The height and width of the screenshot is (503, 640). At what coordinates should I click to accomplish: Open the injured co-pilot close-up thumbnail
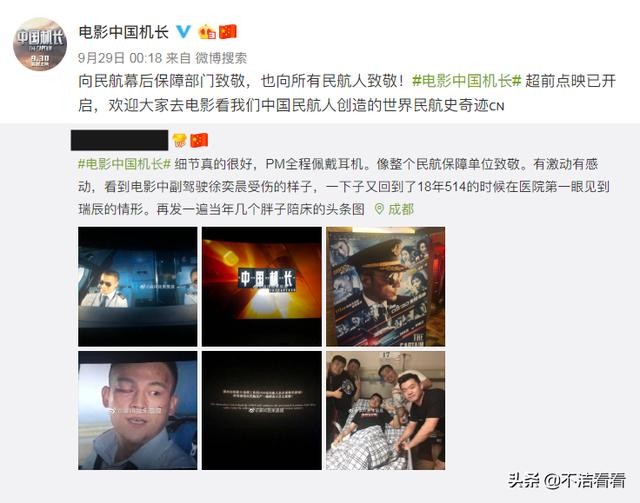138,410
